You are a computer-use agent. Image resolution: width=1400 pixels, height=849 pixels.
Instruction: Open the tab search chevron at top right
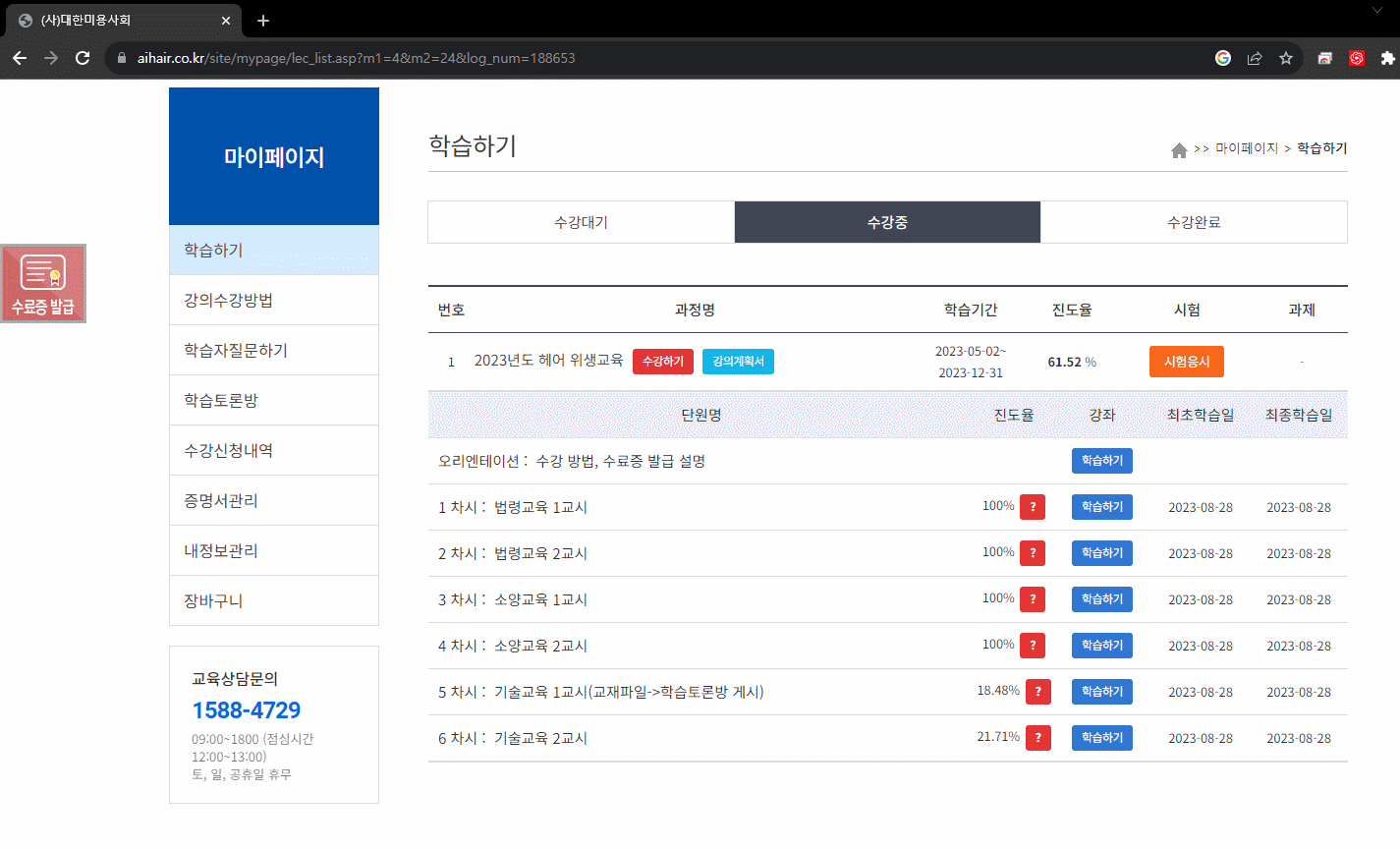click(x=1377, y=10)
